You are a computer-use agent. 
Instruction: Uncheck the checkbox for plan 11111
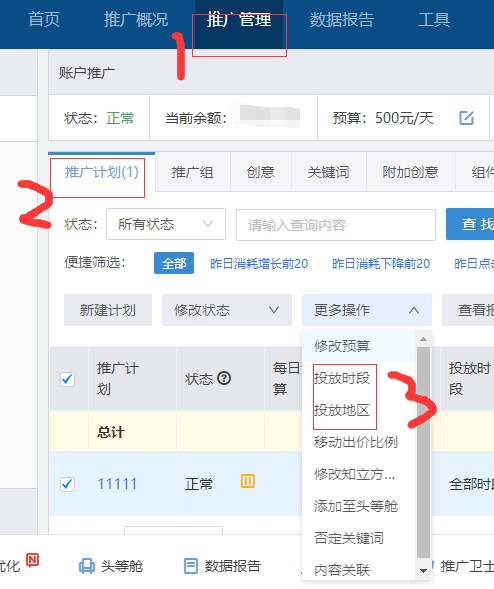point(68,484)
